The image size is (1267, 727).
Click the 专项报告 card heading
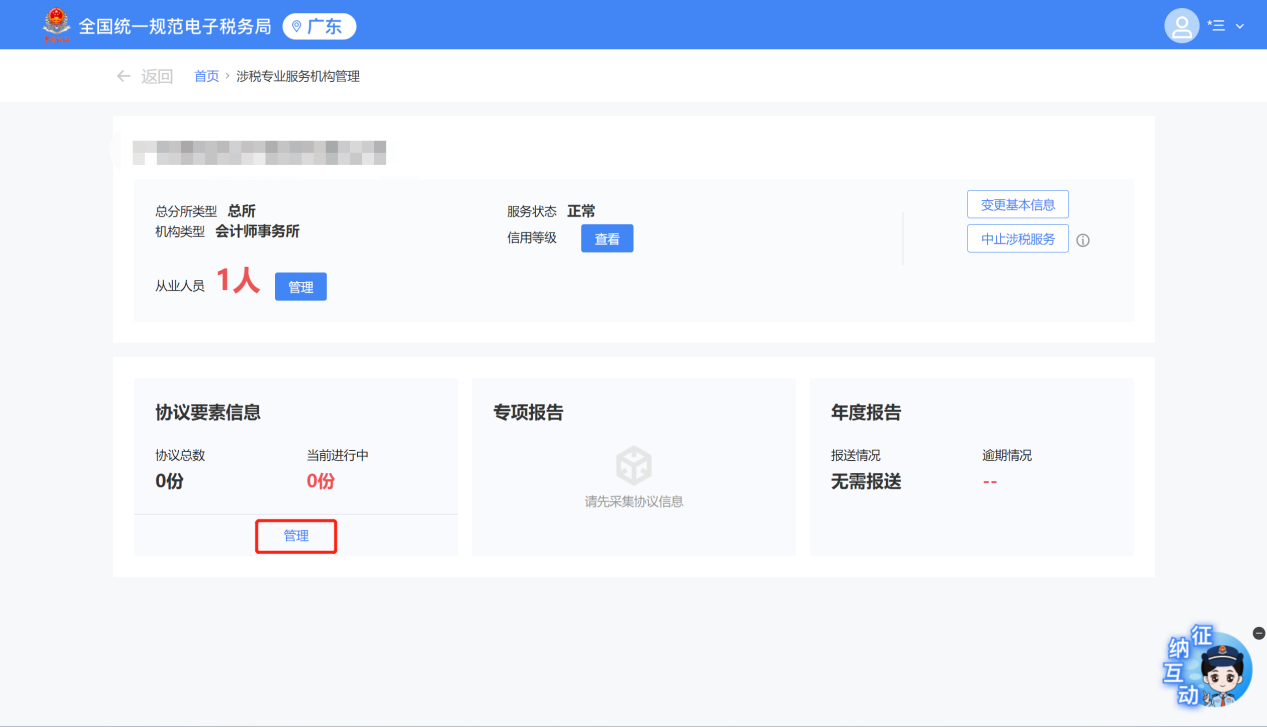pyautogui.click(x=528, y=412)
